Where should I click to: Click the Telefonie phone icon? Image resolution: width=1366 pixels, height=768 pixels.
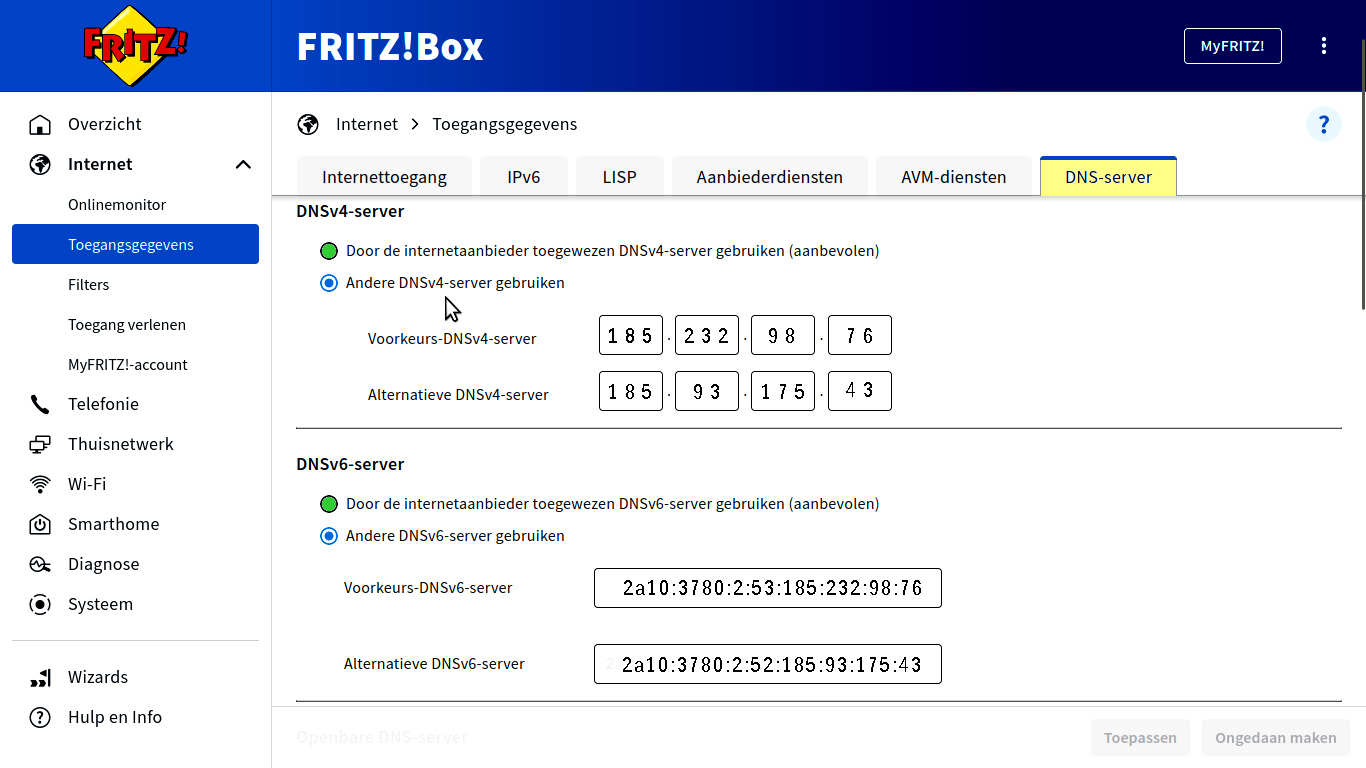click(x=40, y=405)
